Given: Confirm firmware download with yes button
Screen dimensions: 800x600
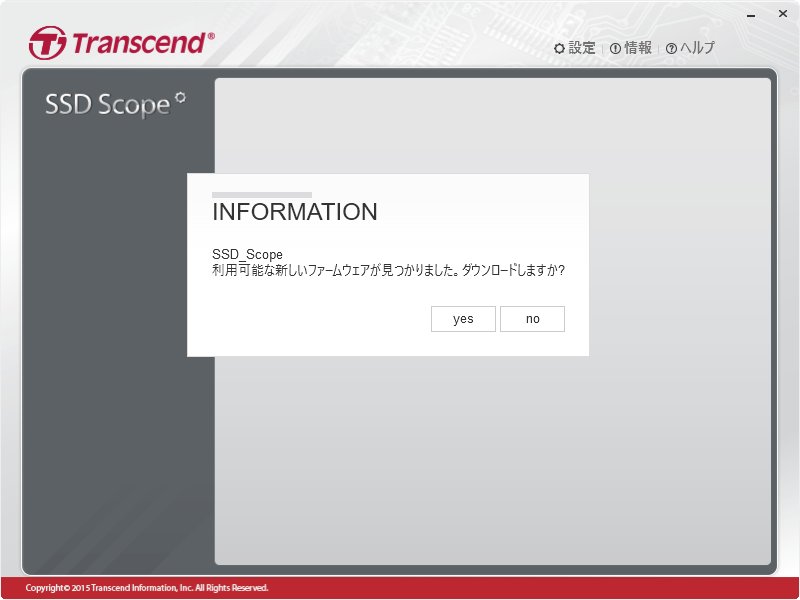Looking at the screenshot, I should click(x=463, y=319).
